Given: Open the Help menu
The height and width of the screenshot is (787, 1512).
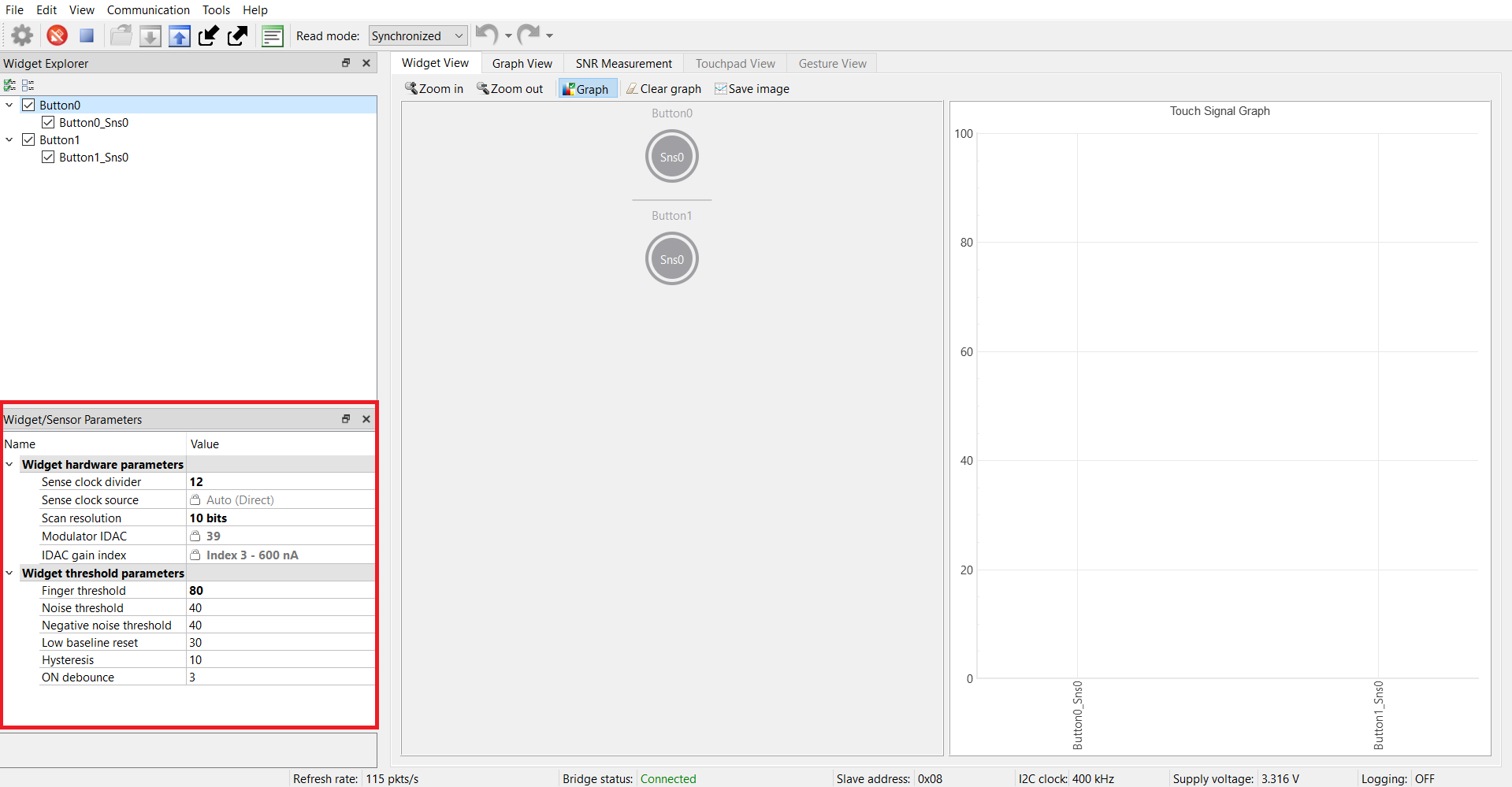Looking at the screenshot, I should coord(255,9).
